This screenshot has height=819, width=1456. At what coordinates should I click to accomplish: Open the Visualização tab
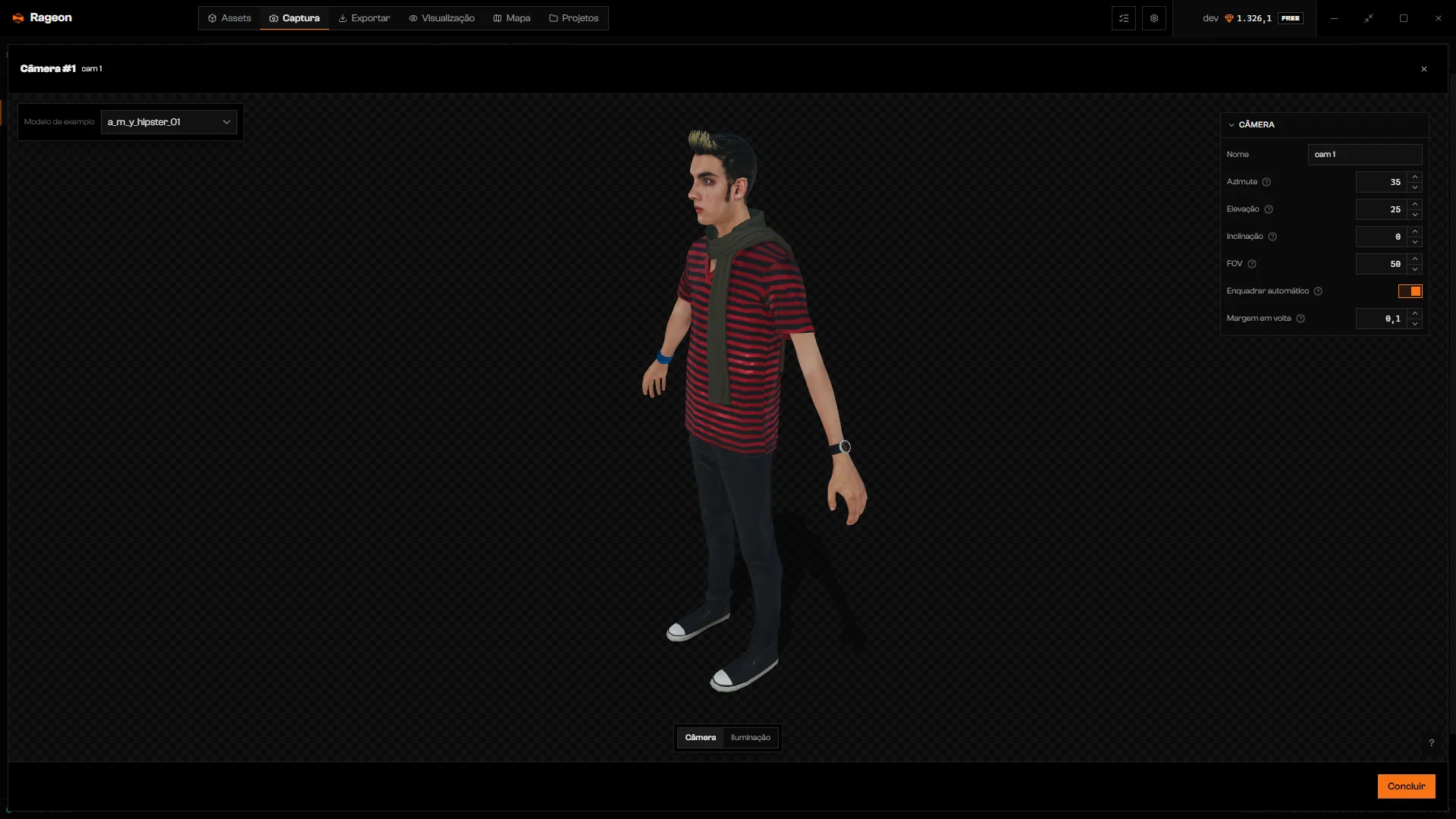coord(442,18)
